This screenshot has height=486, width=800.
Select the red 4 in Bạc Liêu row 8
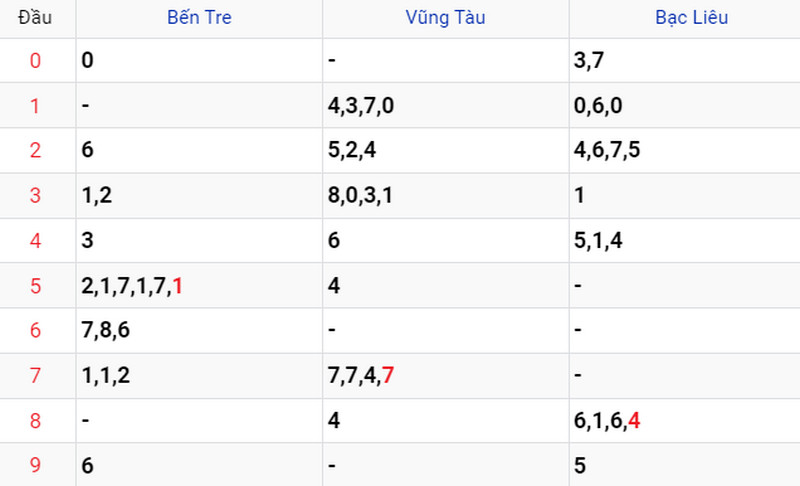634,421
